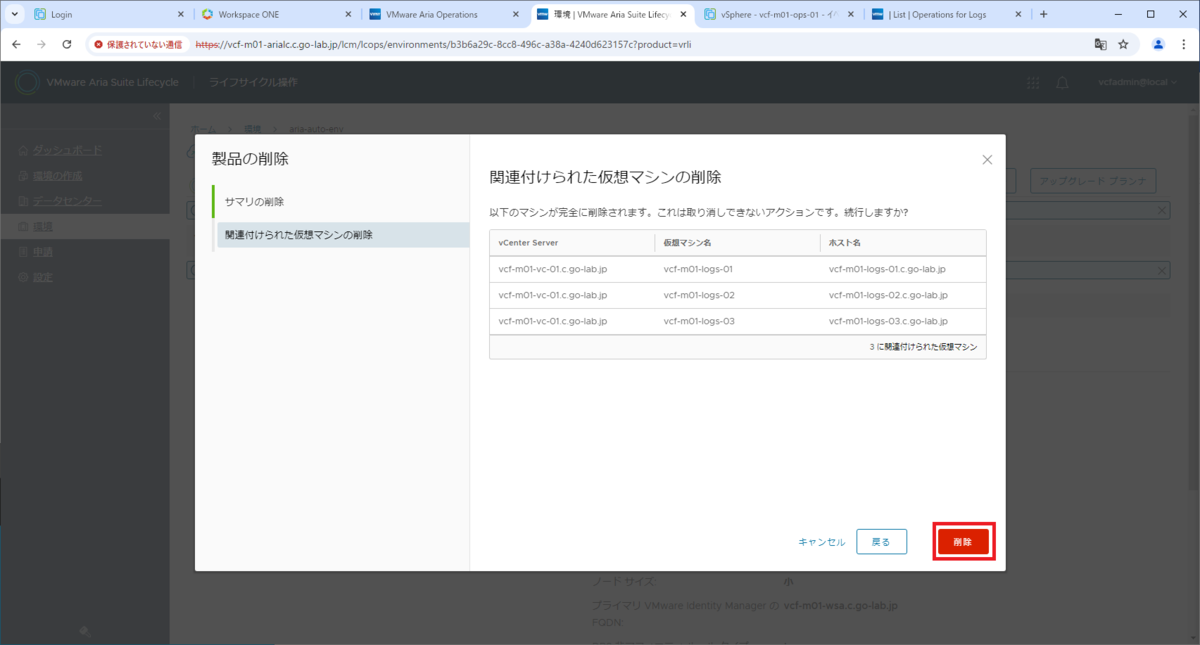This screenshot has height=645, width=1200.
Task: Switch to the Login browser tab
Action: tap(109, 15)
